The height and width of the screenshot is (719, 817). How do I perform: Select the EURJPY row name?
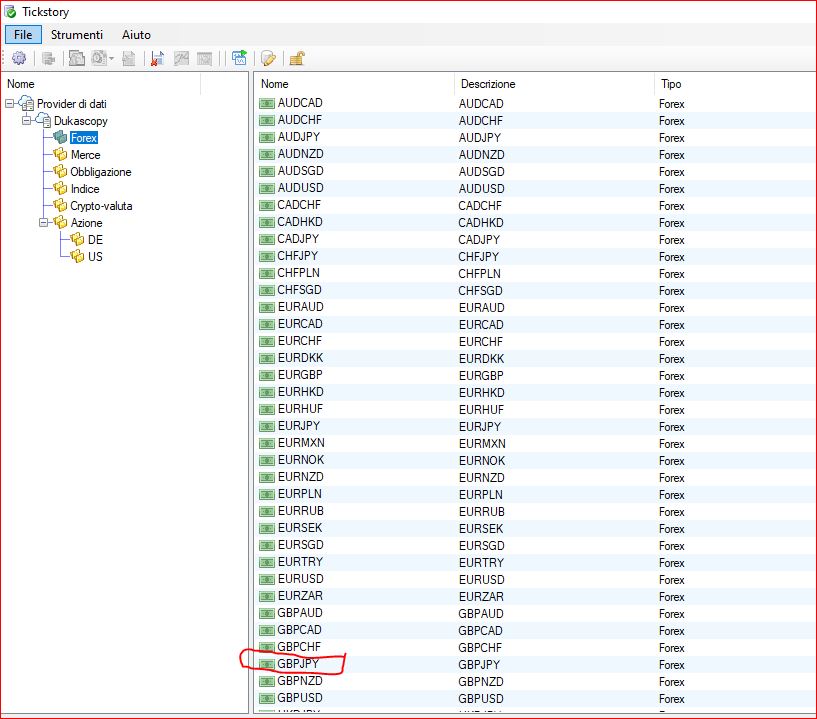point(299,426)
